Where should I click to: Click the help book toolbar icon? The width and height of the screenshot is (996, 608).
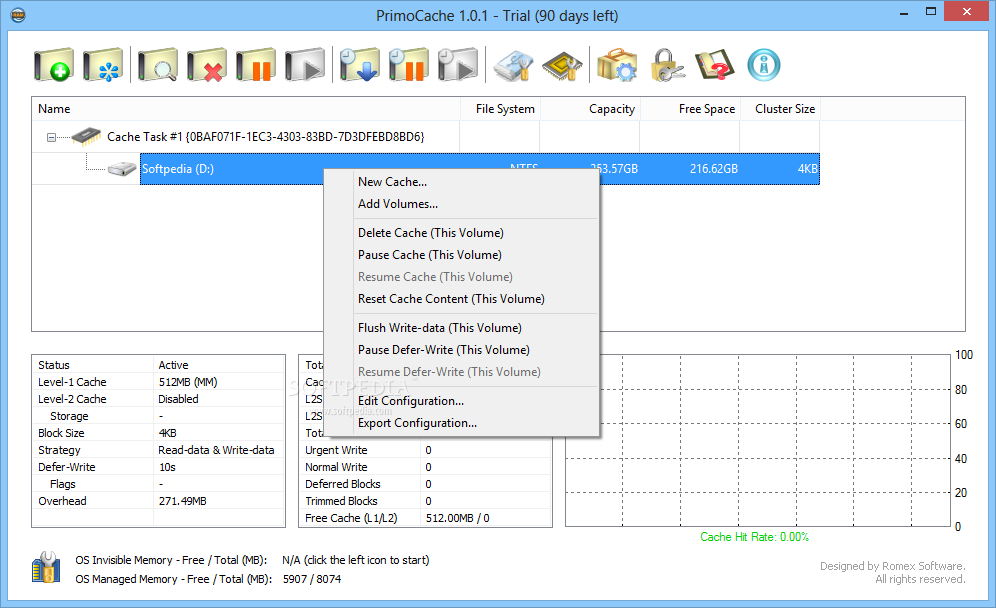(x=715, y=65)
